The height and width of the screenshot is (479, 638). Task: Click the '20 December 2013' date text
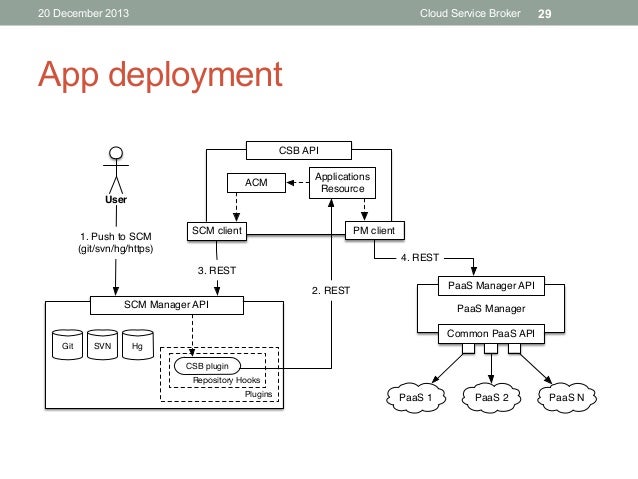pyautogui.click(x=83, y=13)
